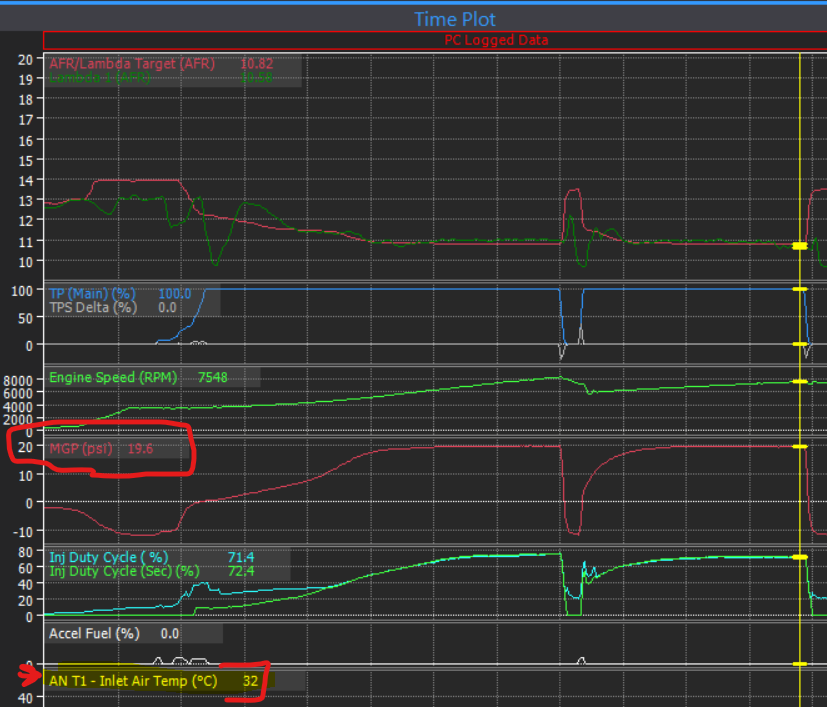Select the MGP (psi) trace label

pyautogui.click(x=81, y=449)
